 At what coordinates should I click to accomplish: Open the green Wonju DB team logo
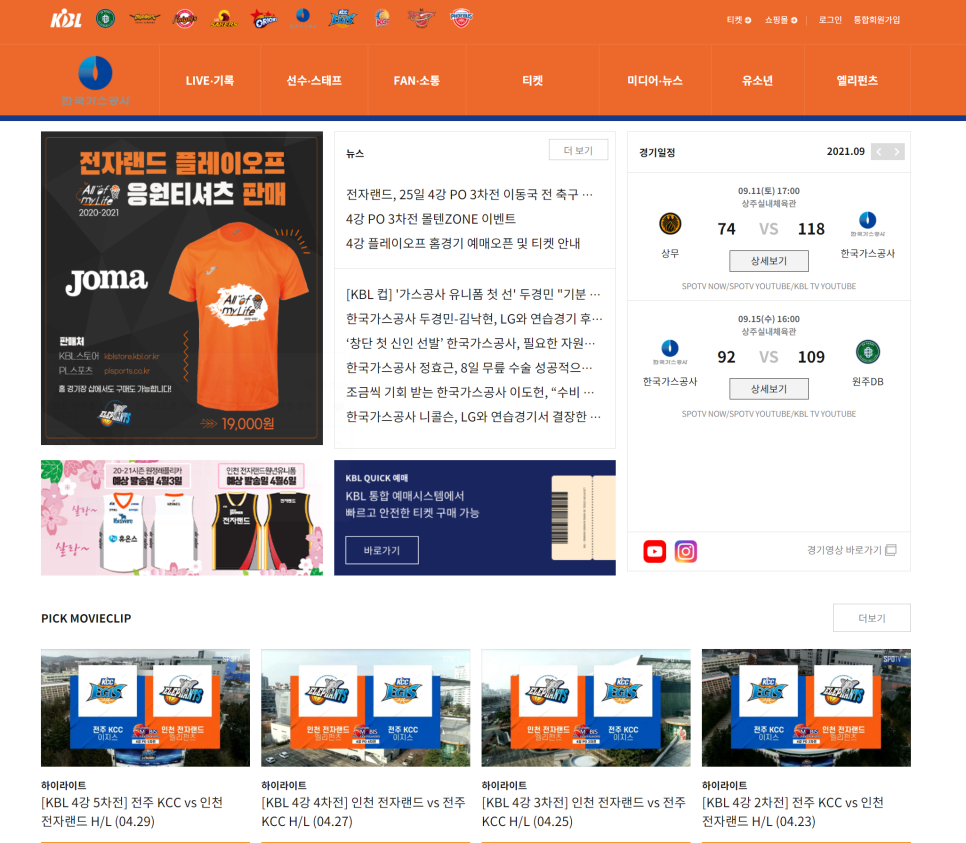tap(105, 18)
